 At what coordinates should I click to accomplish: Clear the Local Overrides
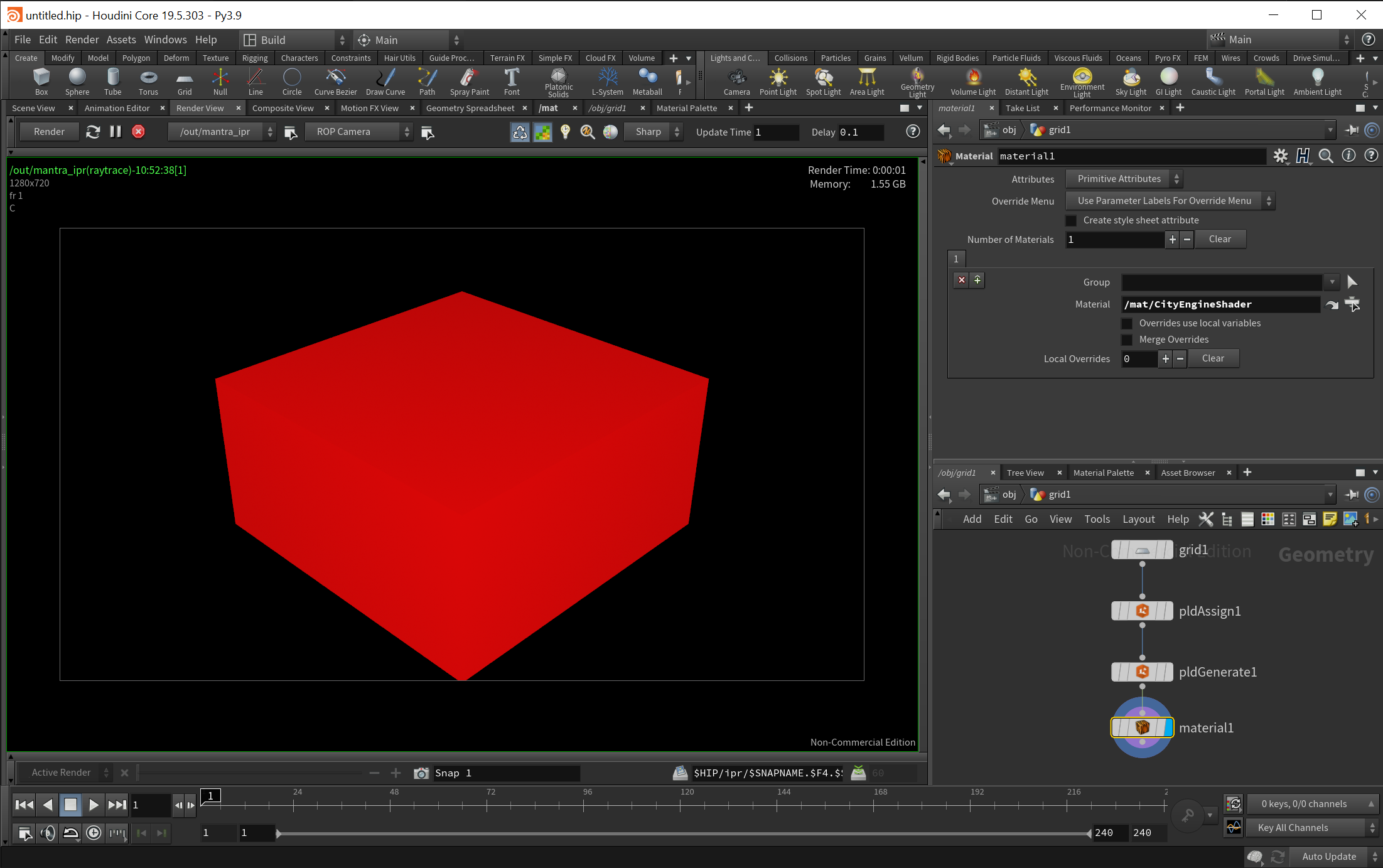click(1213, 358)
